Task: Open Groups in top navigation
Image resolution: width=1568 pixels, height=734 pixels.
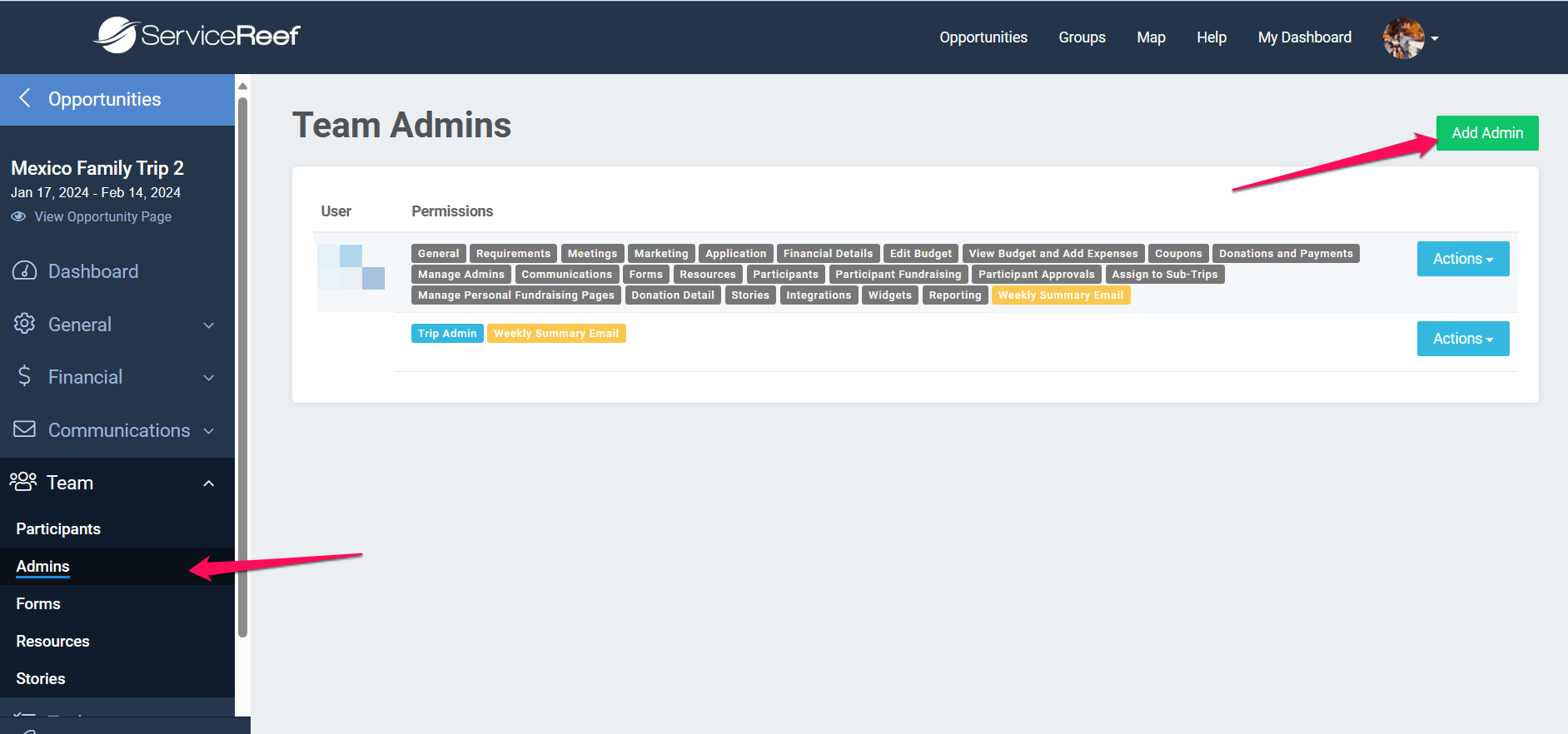Action: coord(1082,37)
